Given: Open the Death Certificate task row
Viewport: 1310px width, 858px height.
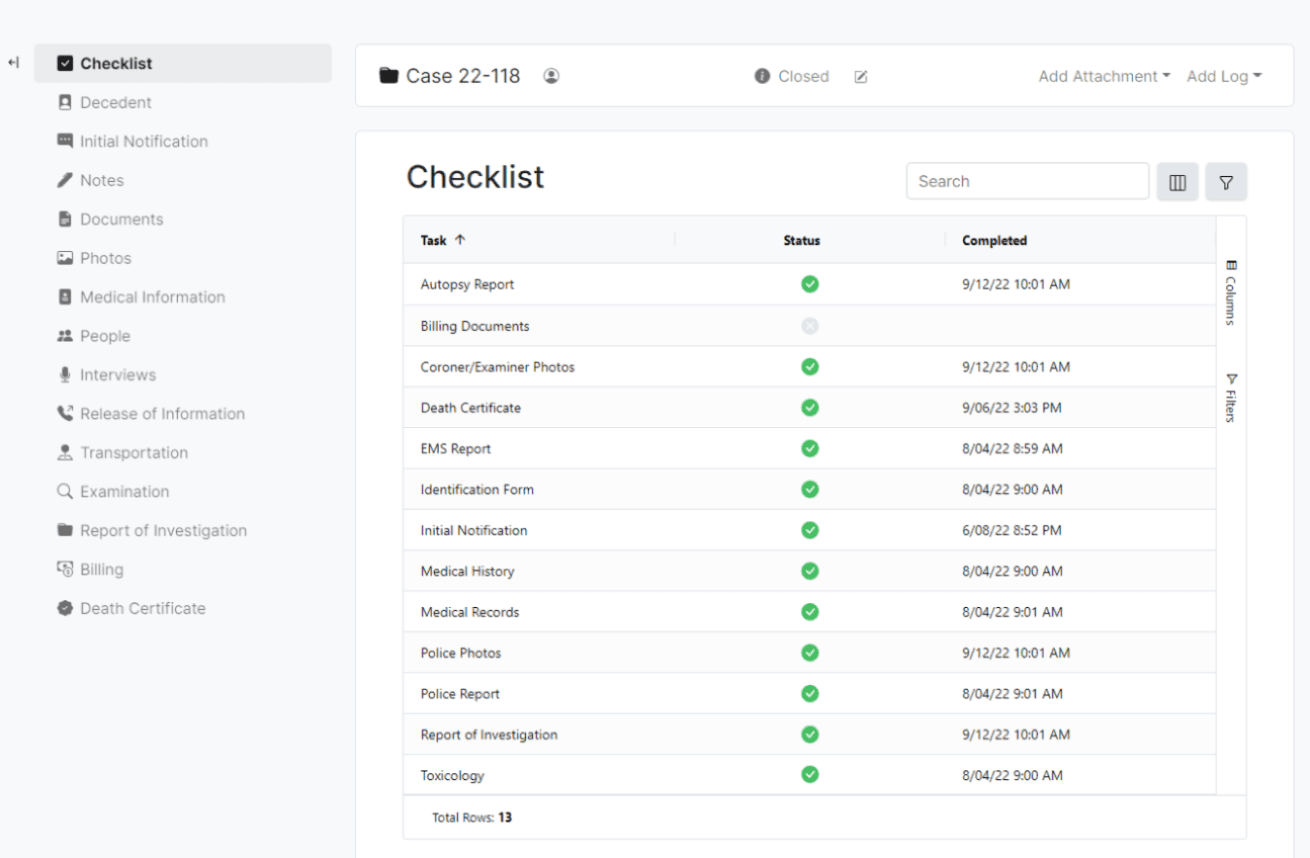Looking at the screenshot, I should 471,408.
